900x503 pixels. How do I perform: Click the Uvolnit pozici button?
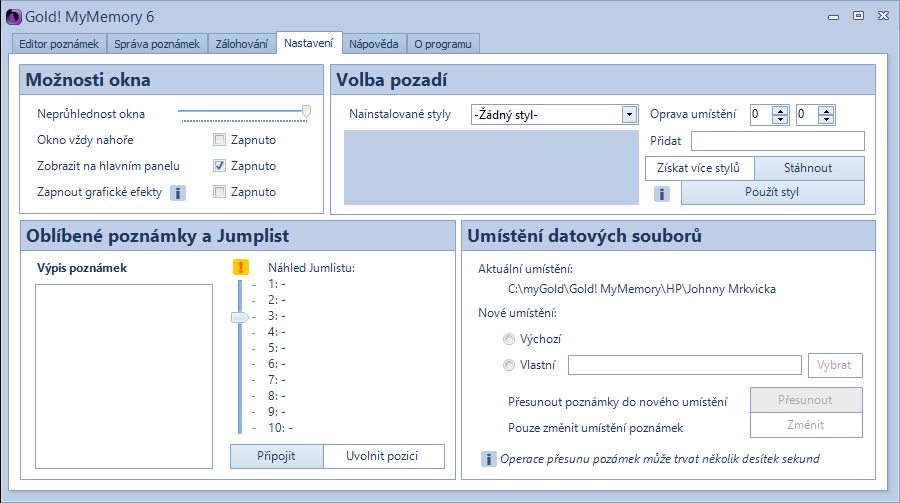pyautogui.click(x=383, y=456)
